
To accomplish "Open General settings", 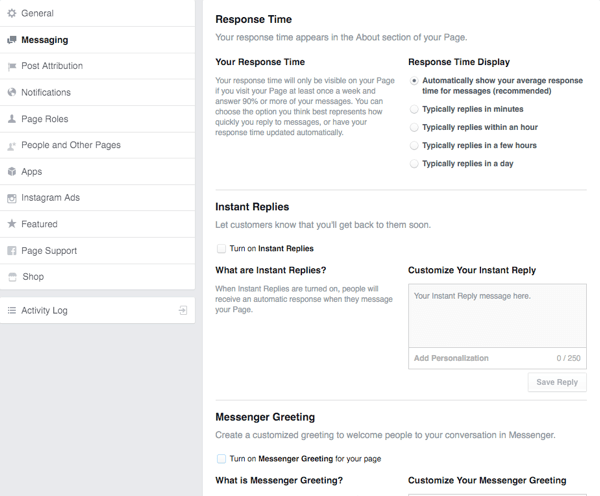I will (97, 13).
